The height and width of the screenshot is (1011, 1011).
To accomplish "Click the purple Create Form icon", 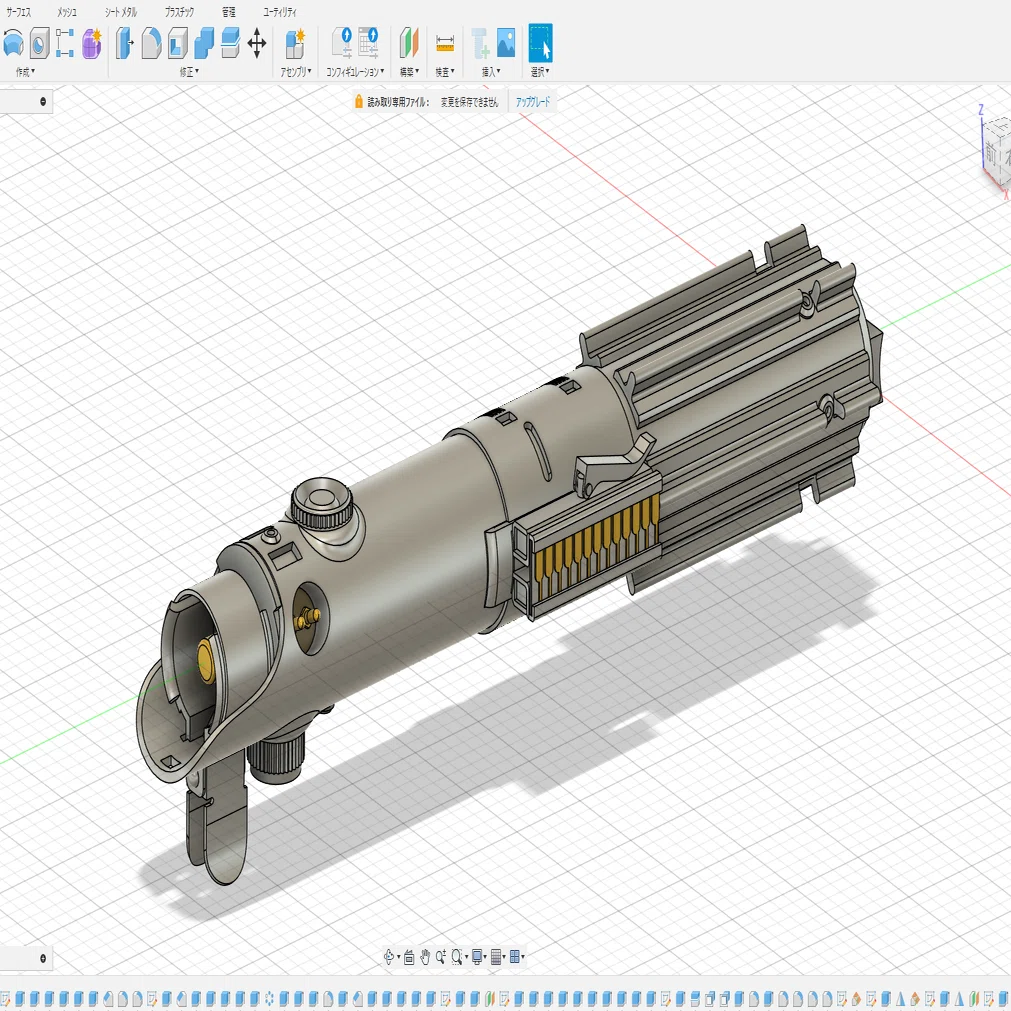I will [x=92, y=43].
